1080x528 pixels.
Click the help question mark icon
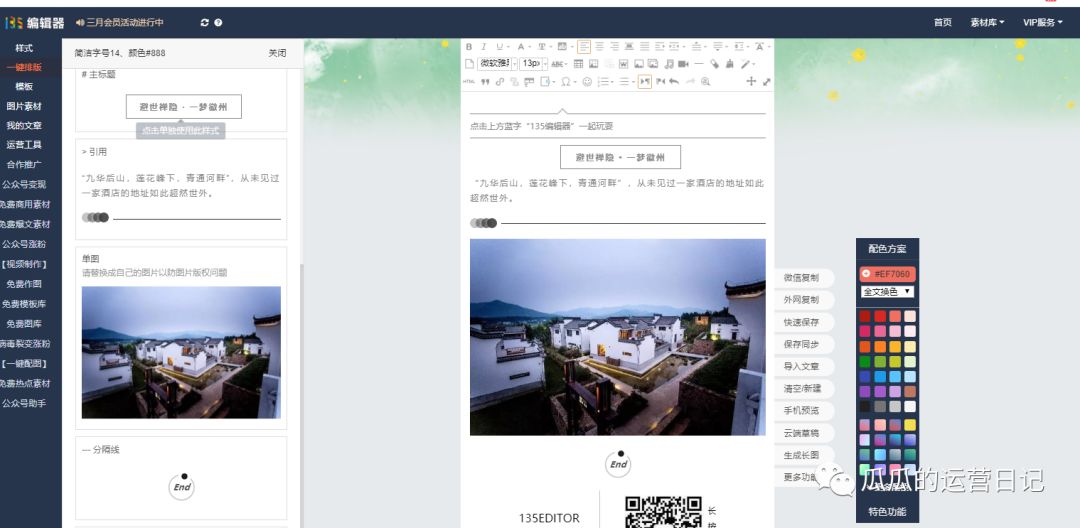coord(218,23)
